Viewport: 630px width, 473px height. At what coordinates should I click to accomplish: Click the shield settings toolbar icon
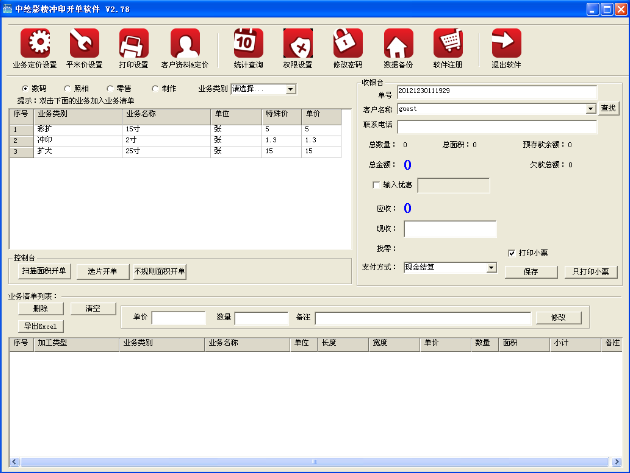[x=298, y=44]
